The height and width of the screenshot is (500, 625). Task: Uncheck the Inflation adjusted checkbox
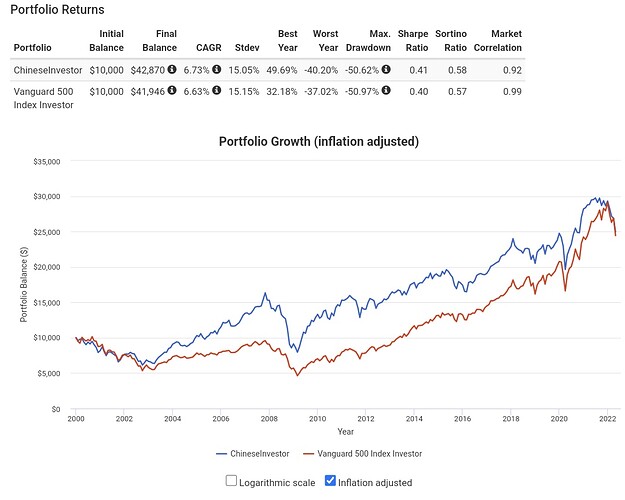[330, 480]
